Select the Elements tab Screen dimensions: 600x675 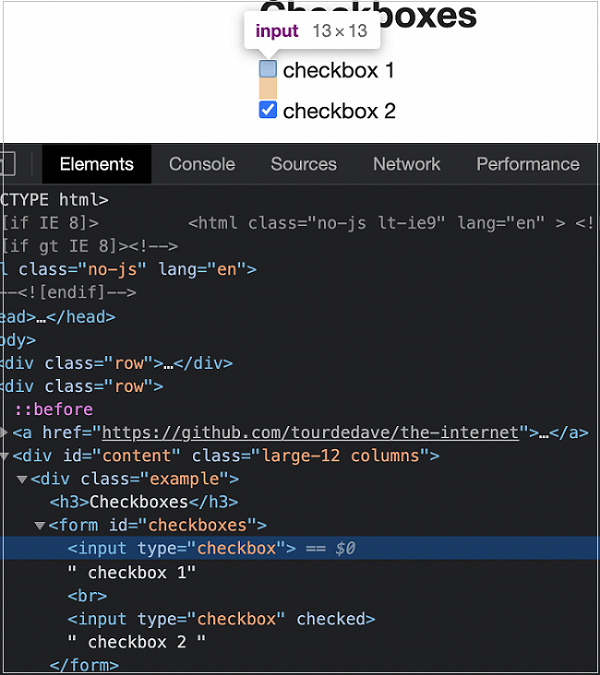96,164
